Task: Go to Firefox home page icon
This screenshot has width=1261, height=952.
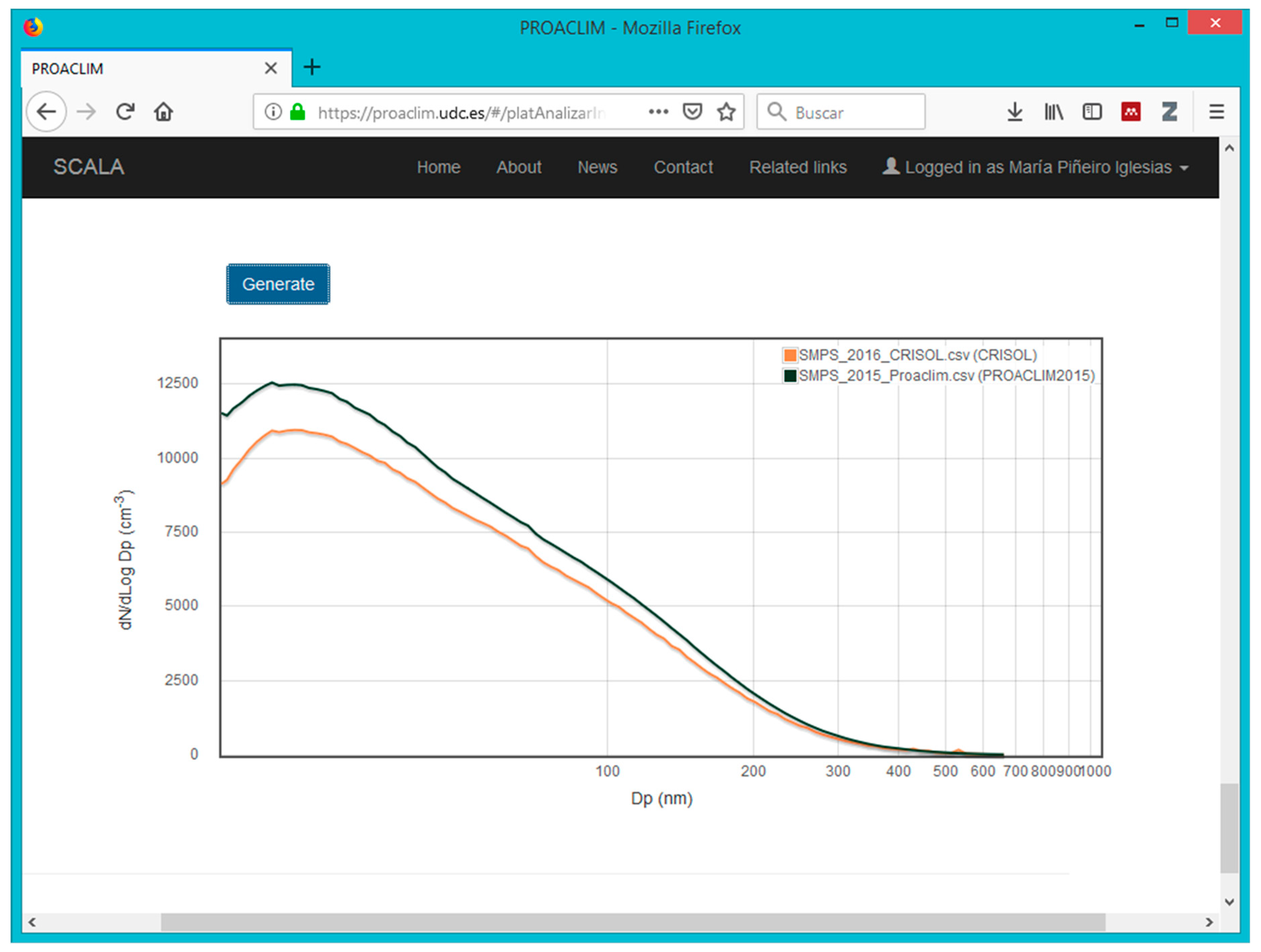Action: click(163, 112)
